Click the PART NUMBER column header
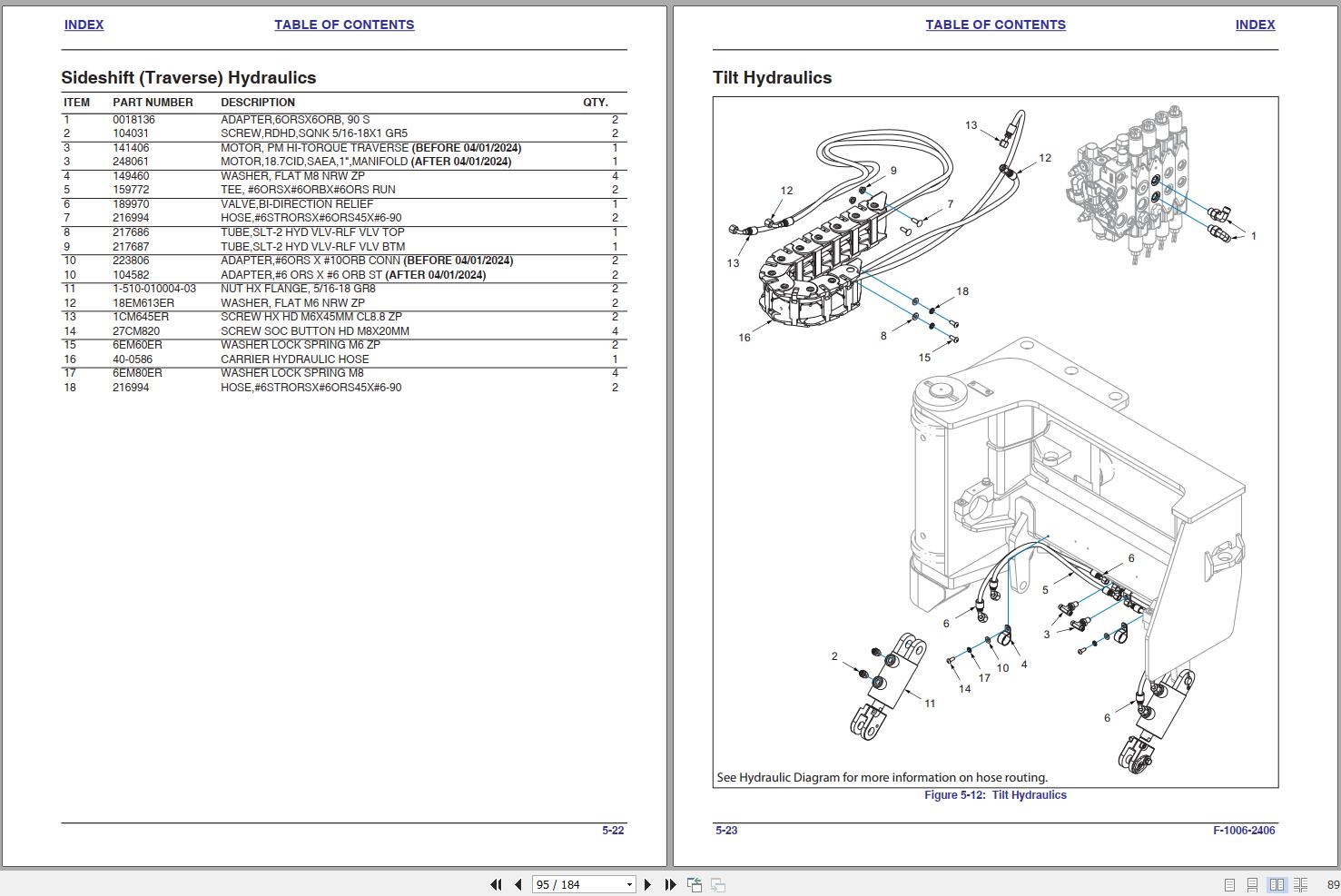The width and height of the screenshot is (1341, 896). [x=153, y=103]
